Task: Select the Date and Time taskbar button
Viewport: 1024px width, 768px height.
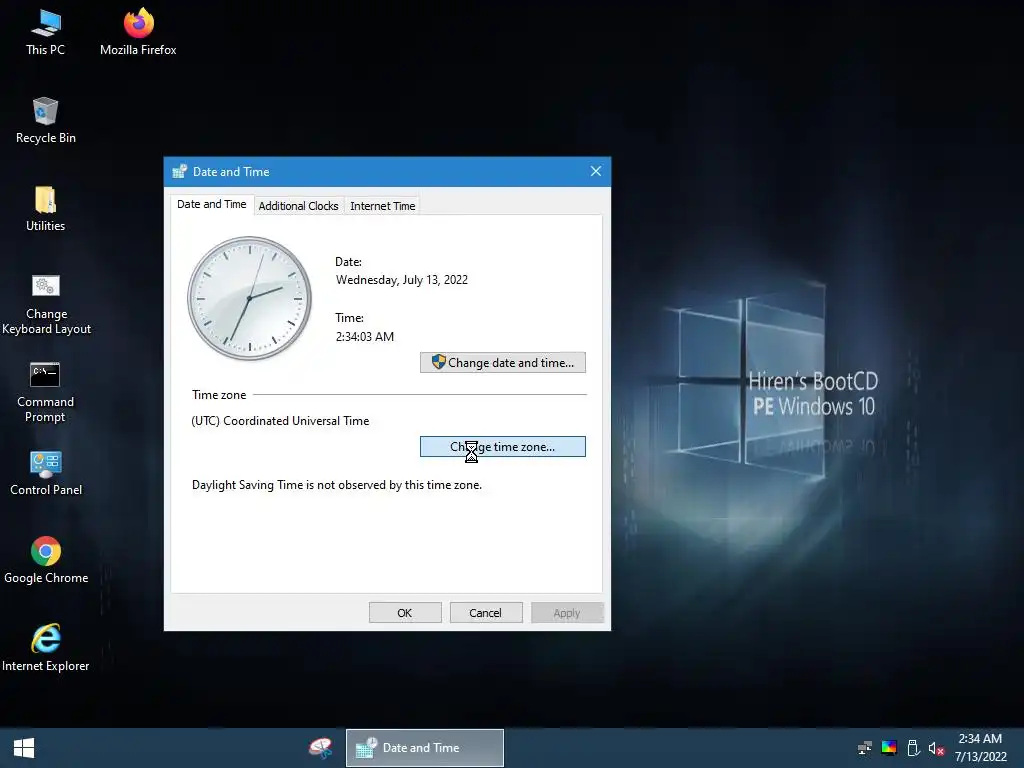Action: point(424,748)
